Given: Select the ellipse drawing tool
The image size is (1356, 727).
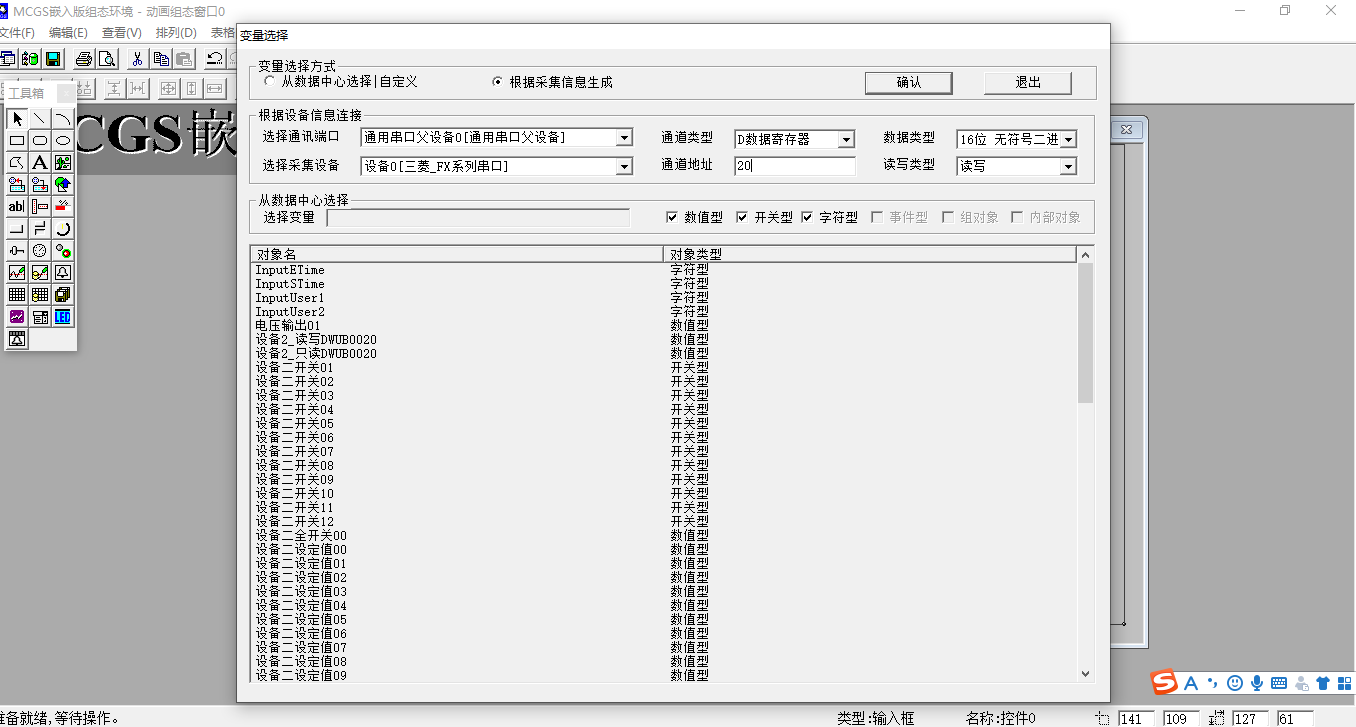Looking at the screenshot, I should pyautogui.click(x=63, y=141).
